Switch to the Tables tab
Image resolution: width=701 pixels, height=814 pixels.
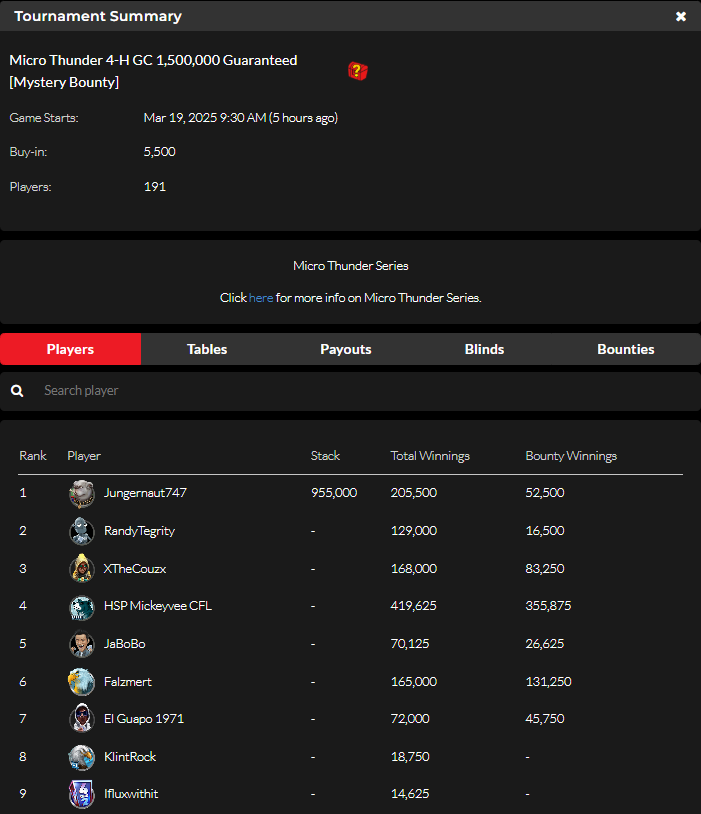tap(207, 349)
